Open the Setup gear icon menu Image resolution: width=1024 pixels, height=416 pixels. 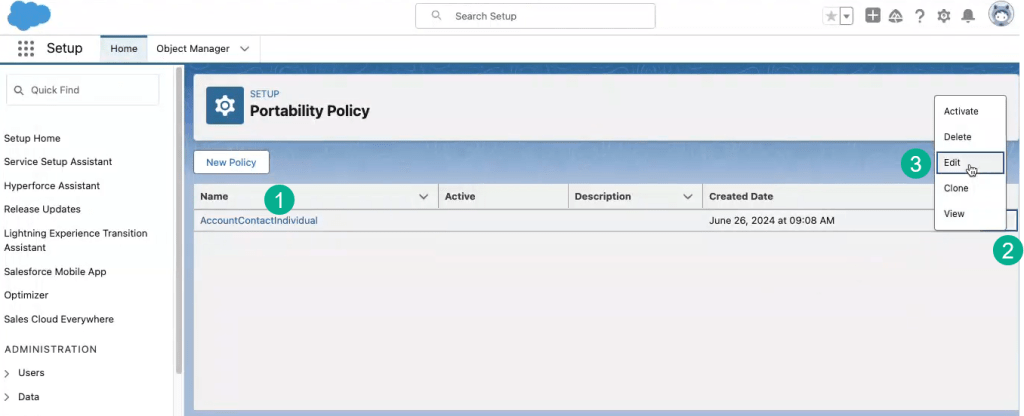pos(943,16)
